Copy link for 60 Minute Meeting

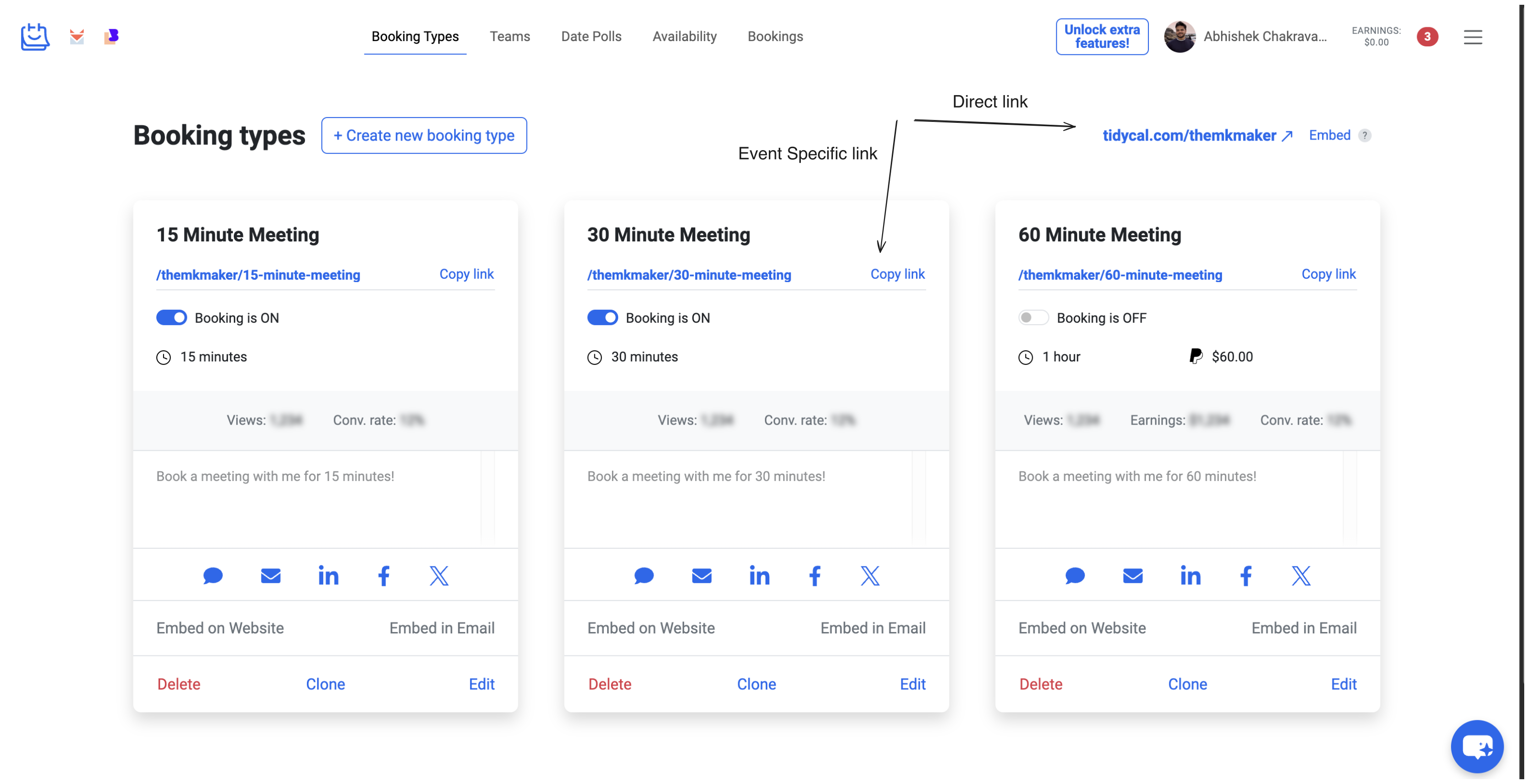coord(1328,273)
